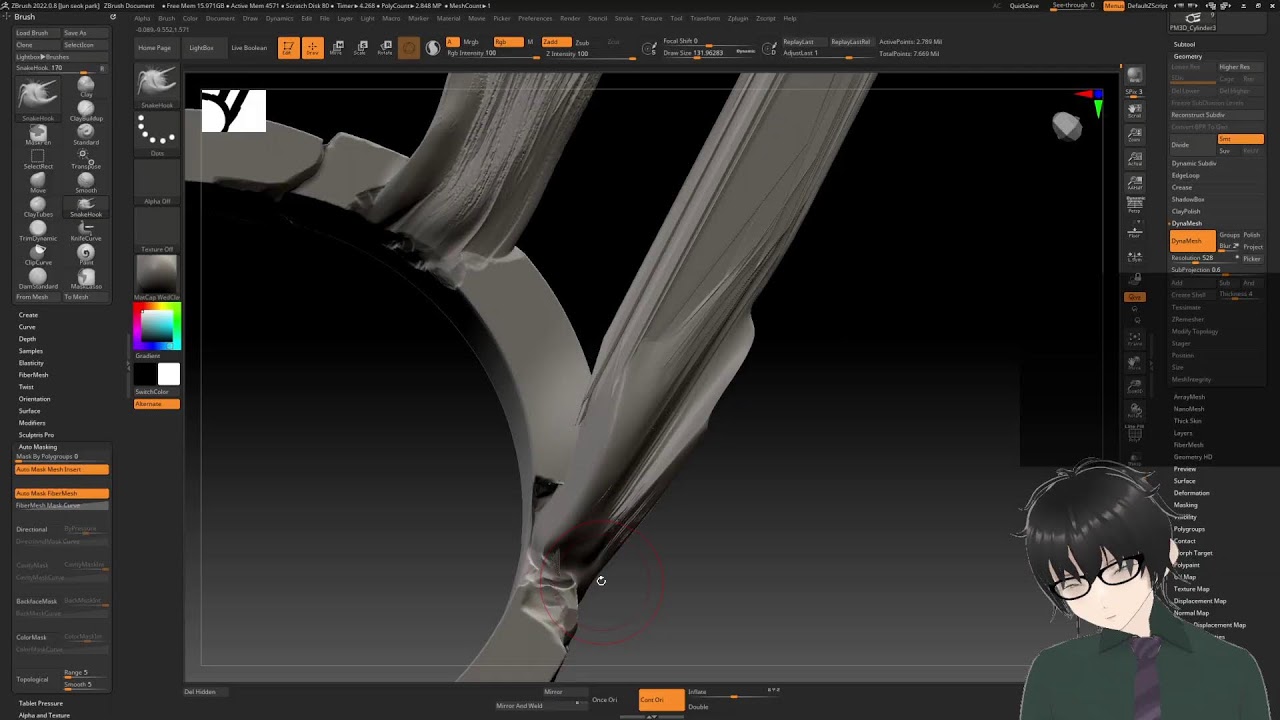Select the Smooth brush

point(86,182)
